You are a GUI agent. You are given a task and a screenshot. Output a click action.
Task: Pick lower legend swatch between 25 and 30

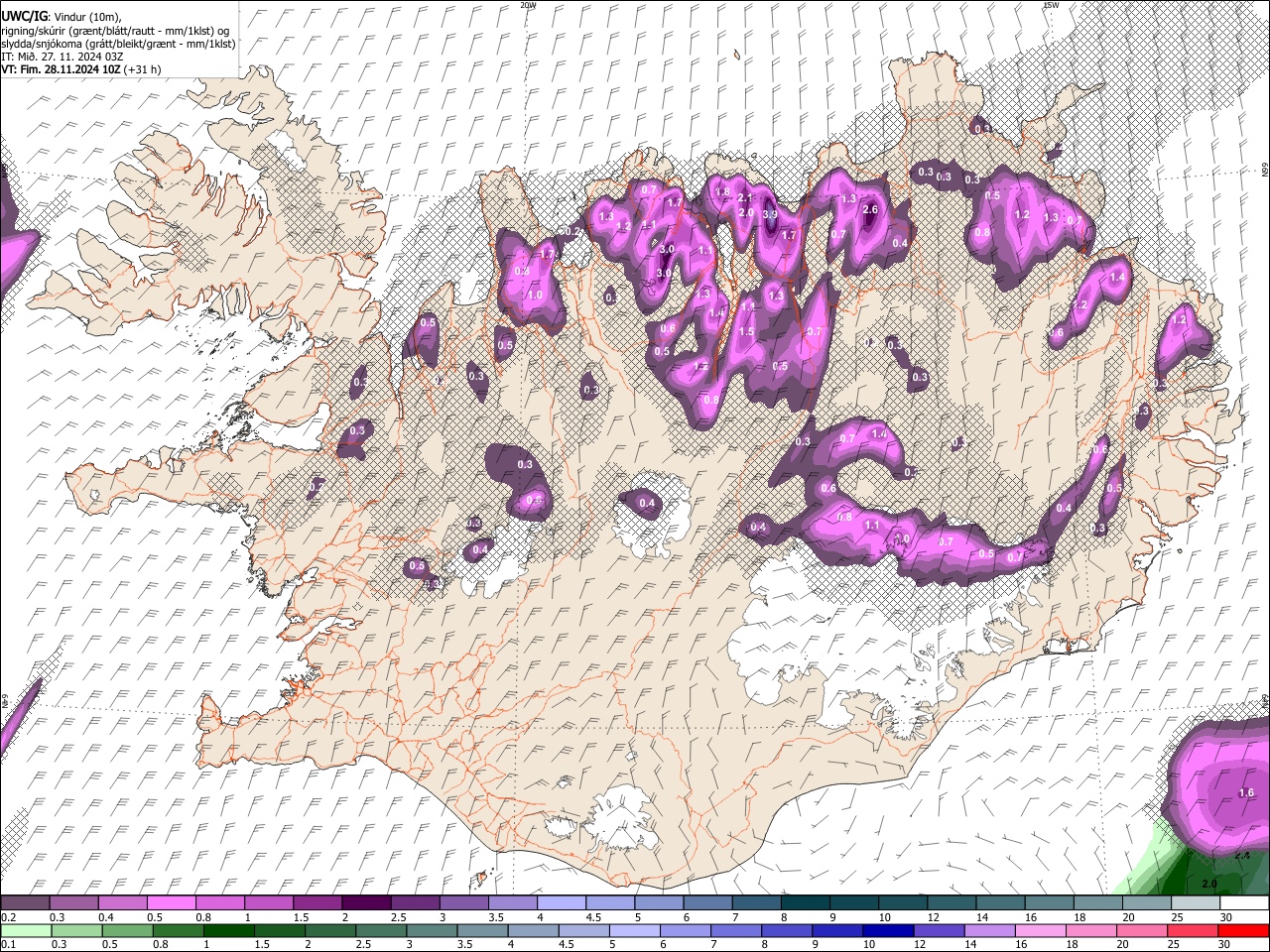[x=1193, y=930]
